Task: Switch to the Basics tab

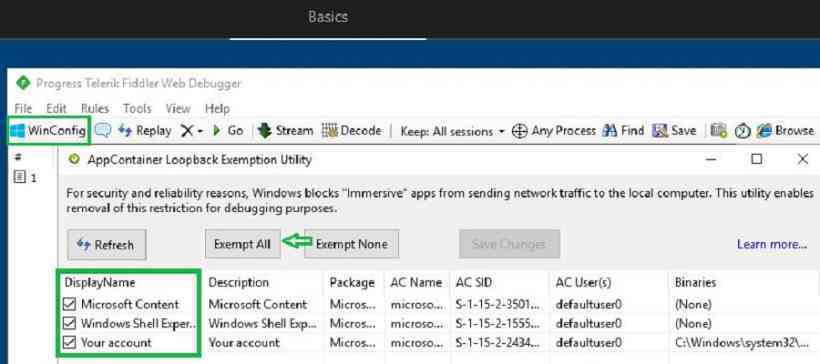Action: click(x=328, y=17)
